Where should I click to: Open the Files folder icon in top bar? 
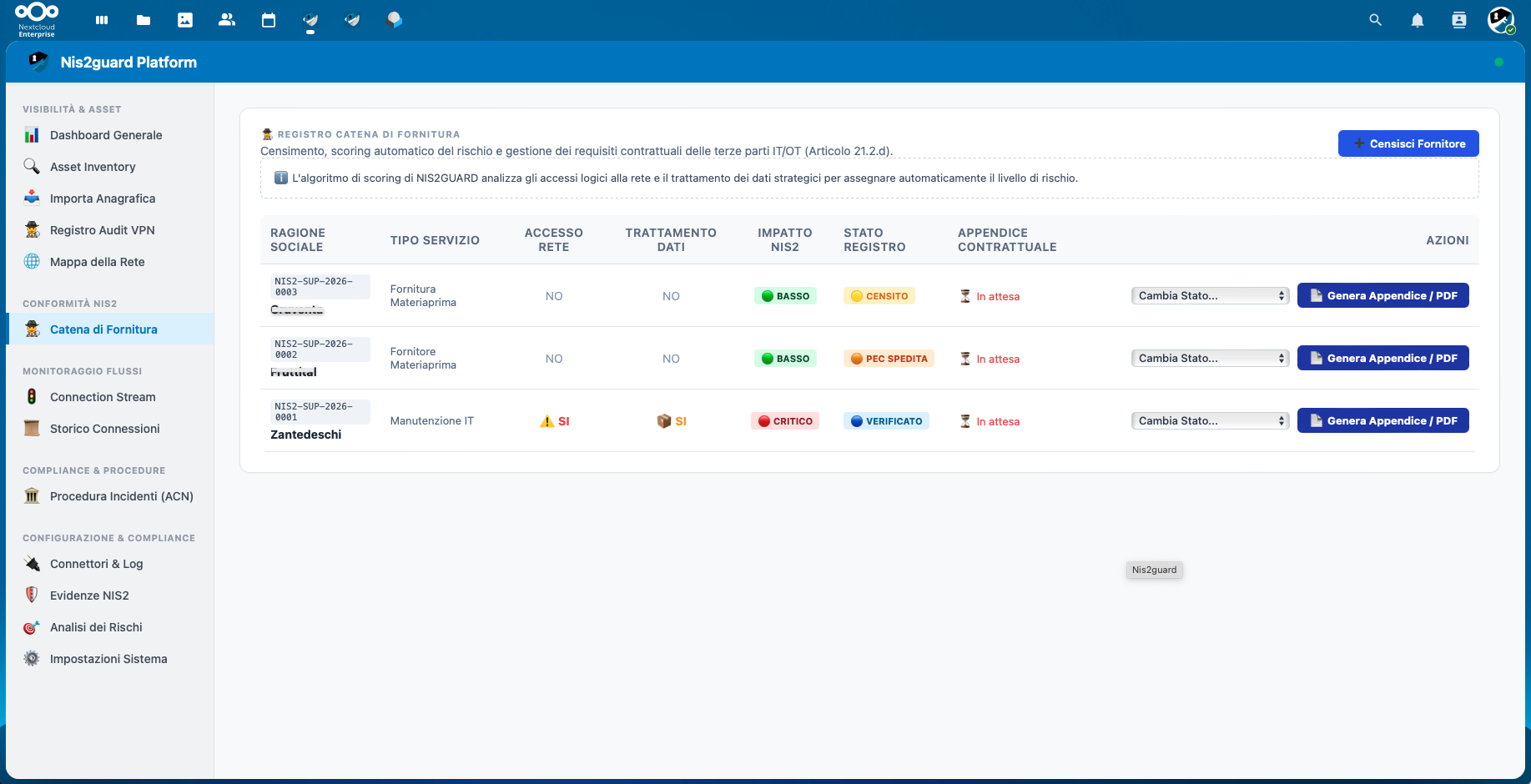tap(144, 20)
